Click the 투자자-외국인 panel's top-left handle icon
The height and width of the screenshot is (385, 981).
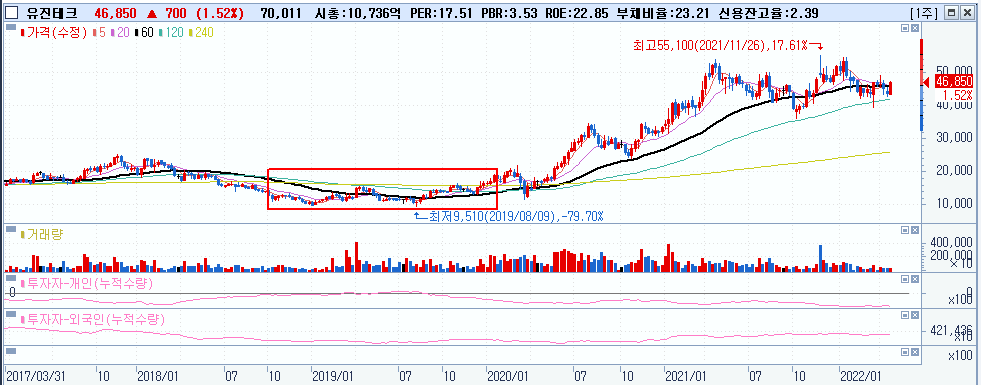point(10,314)
